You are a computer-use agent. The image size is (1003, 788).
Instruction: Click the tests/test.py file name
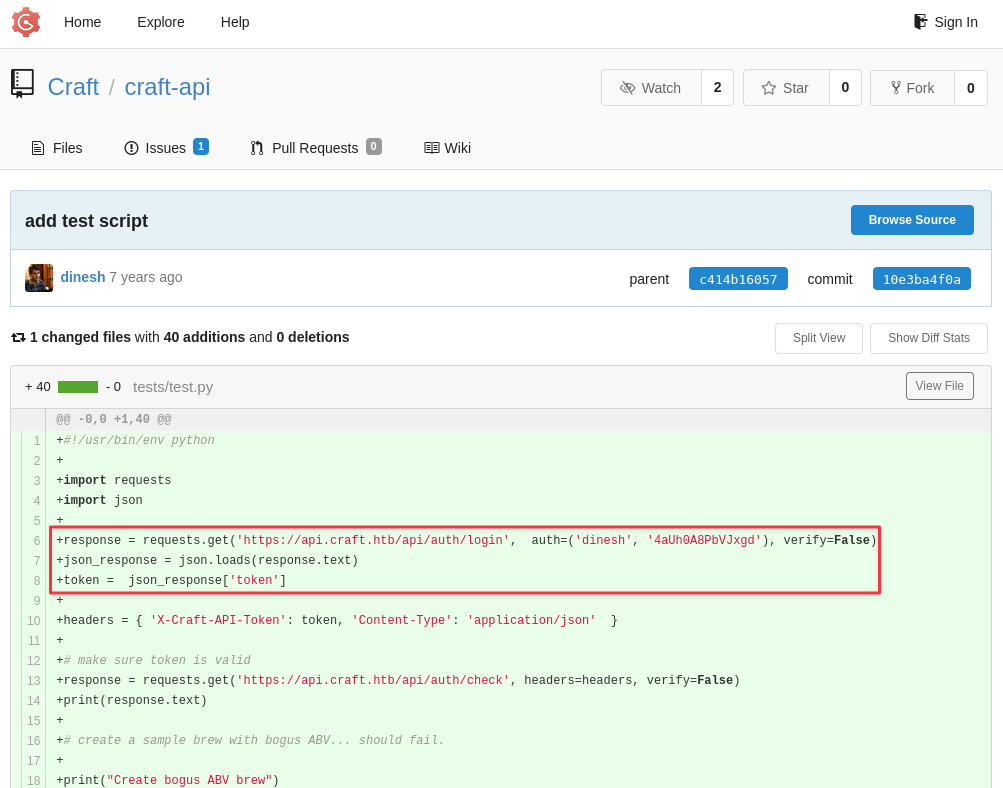[173, 387]
